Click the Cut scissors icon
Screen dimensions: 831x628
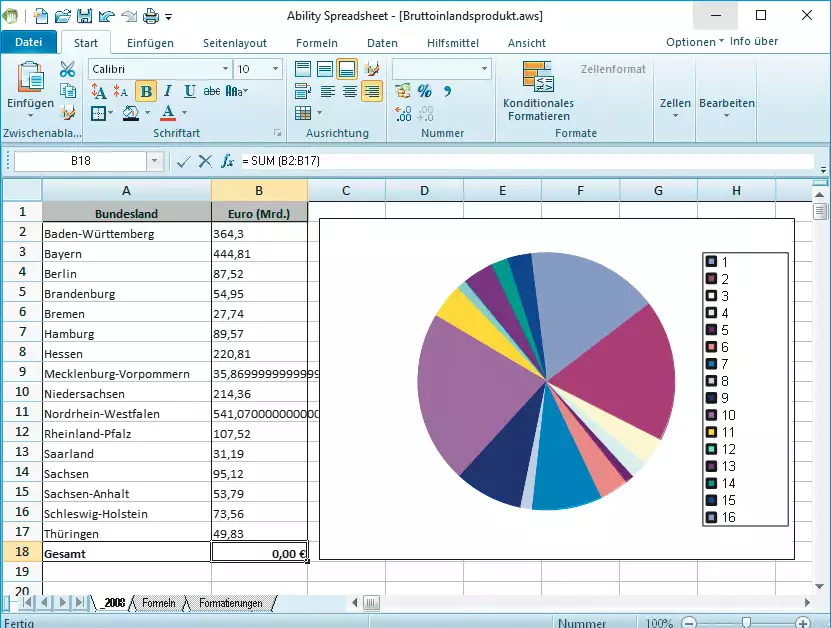coord(67,69)
